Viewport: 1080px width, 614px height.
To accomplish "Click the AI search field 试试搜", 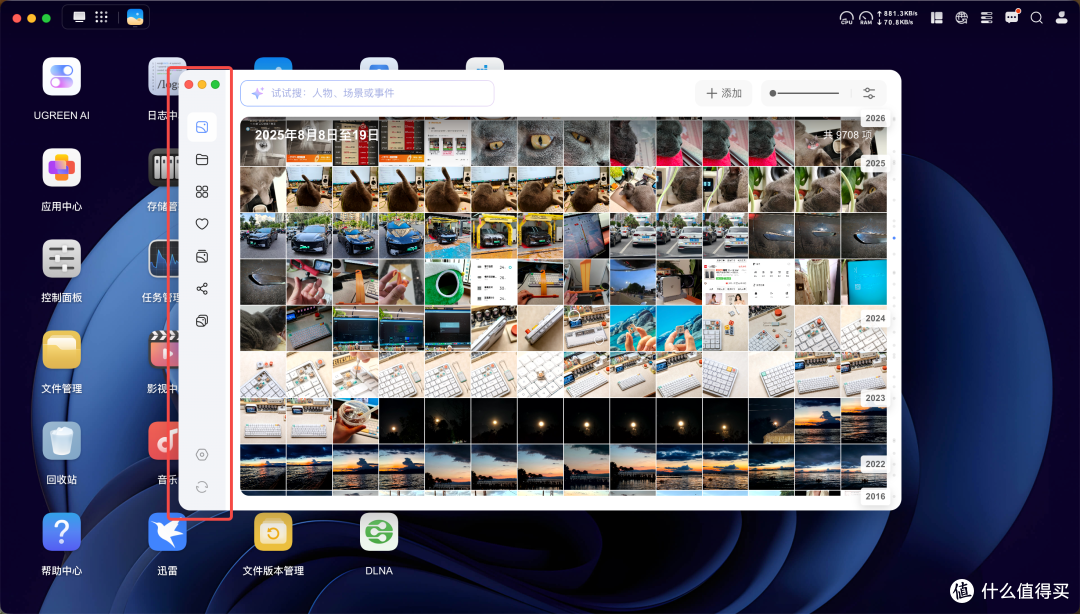I will tap(367, 93).
